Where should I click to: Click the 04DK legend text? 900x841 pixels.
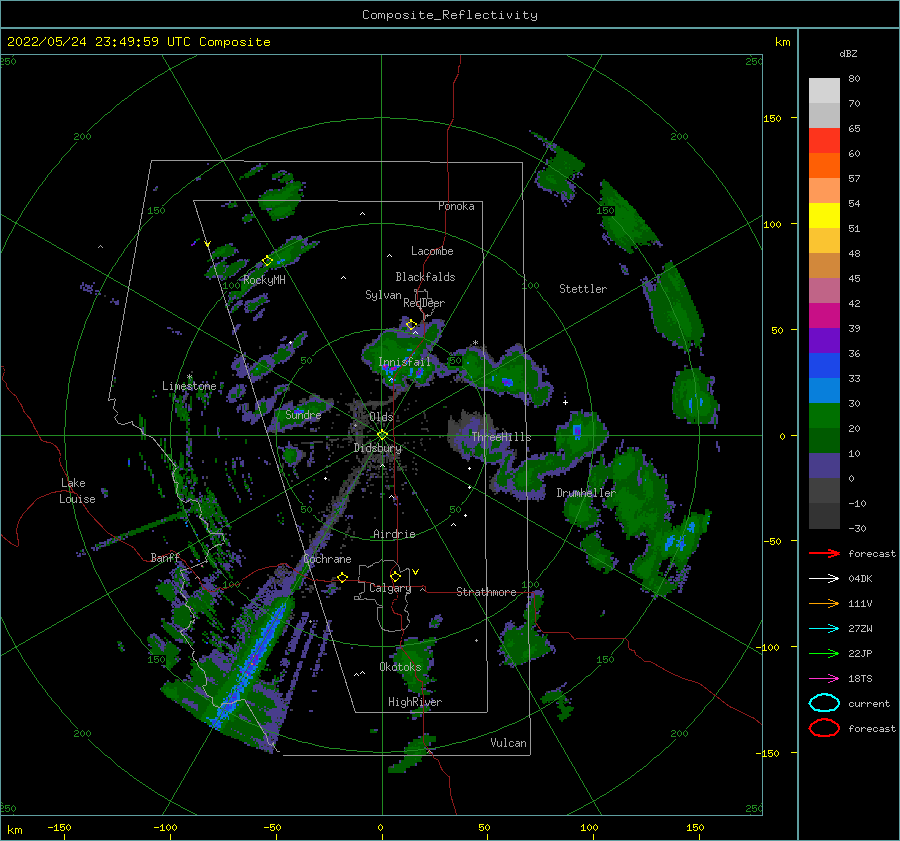pyautogui.click(x=860, y=578)
